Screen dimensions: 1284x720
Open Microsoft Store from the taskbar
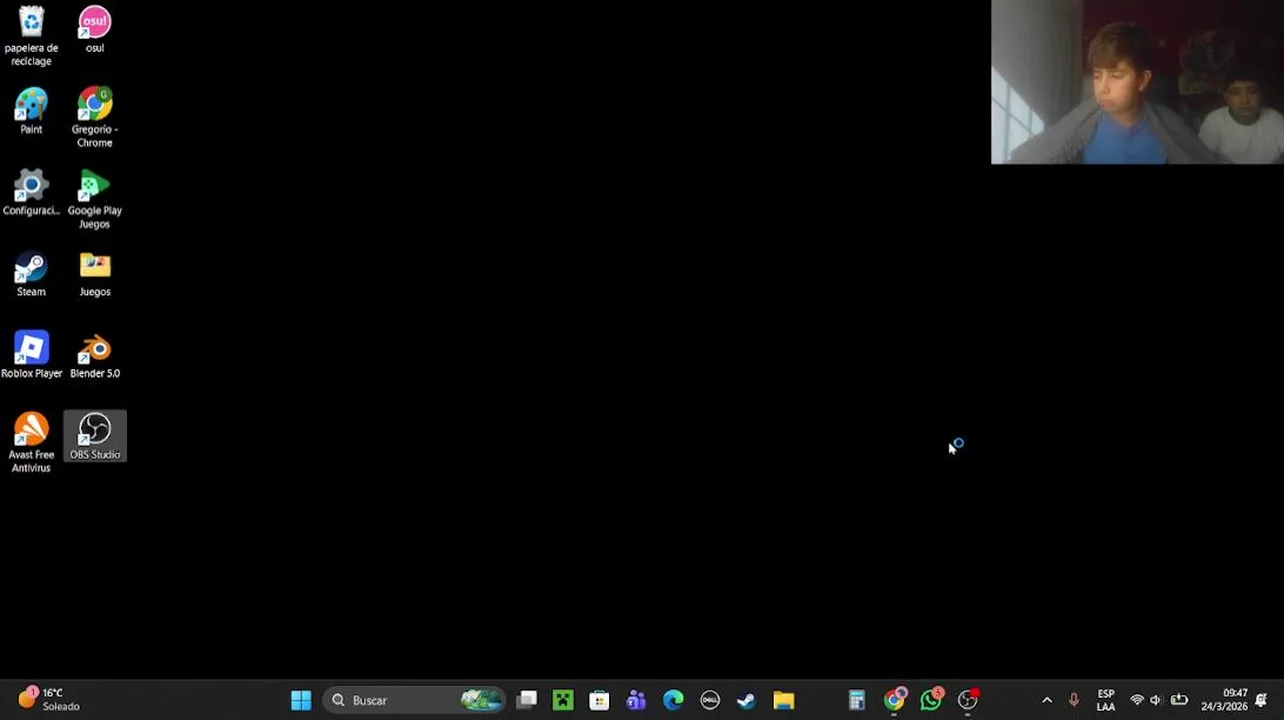[x=599, y=700]
